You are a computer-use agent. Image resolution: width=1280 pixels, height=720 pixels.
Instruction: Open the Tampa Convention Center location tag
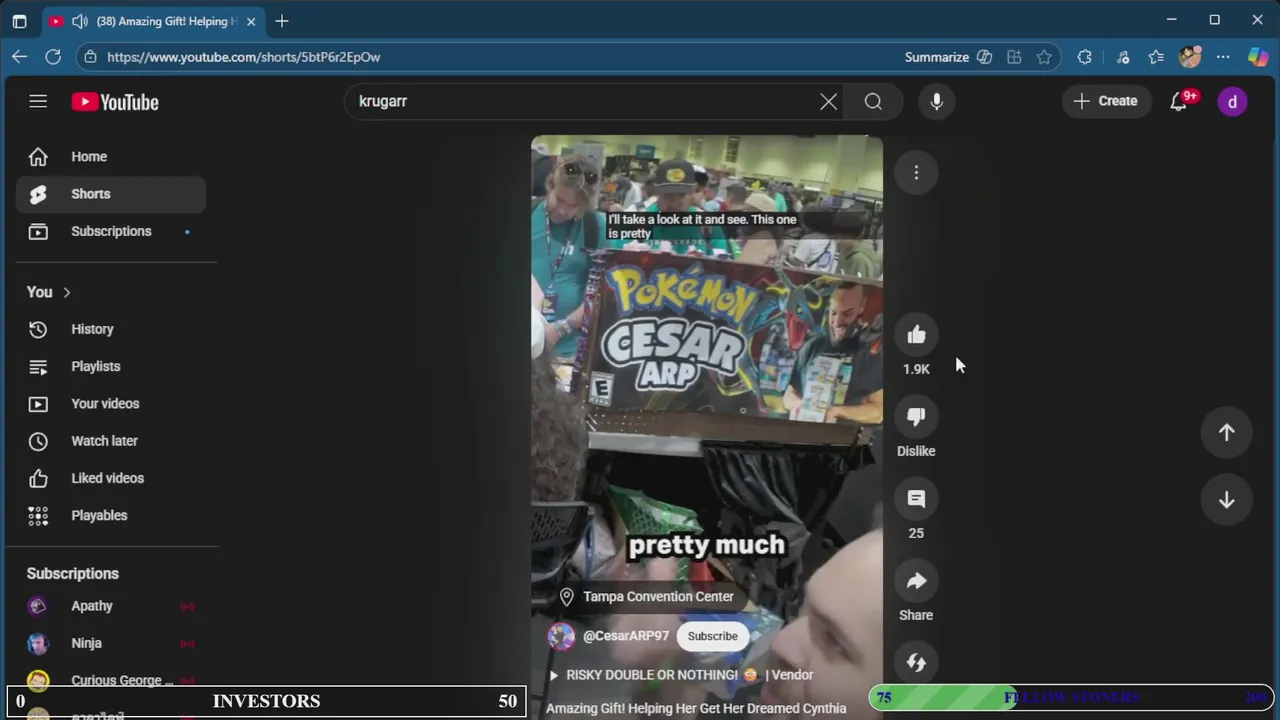point(648,597)
